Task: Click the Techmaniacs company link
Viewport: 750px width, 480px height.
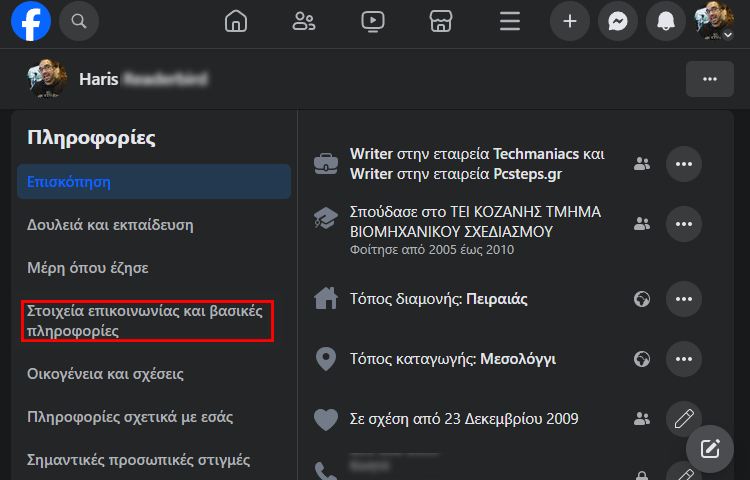Action: pyautogui.click(x=536, y=154)
